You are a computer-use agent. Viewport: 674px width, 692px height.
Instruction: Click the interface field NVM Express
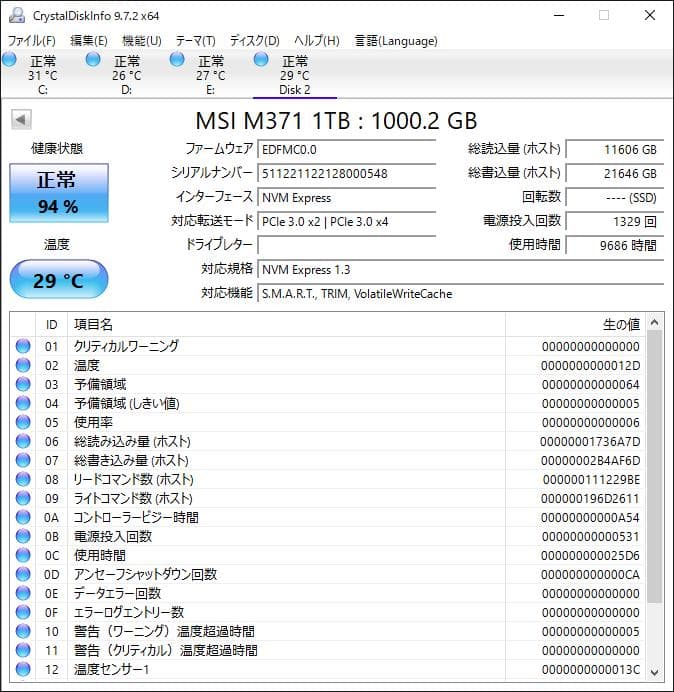pyautogui.click(x=346, y=197)
